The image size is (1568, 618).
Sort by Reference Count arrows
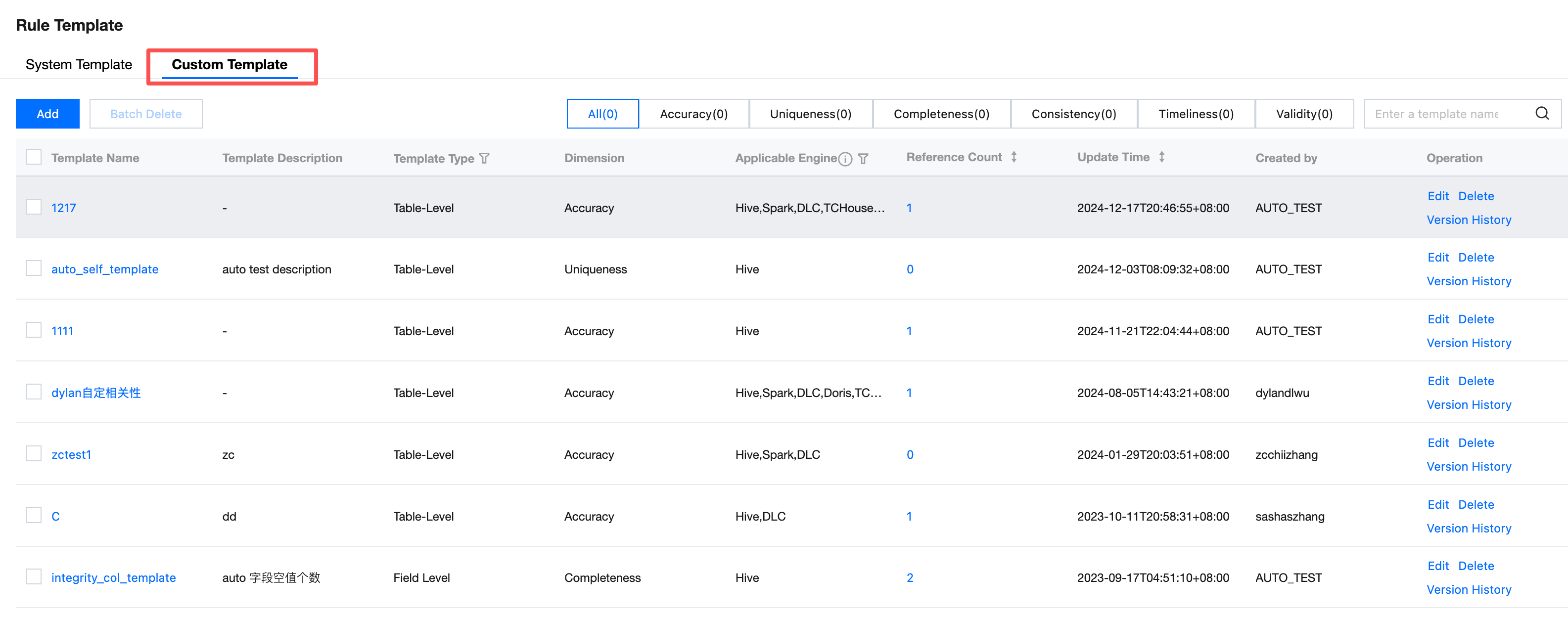[x=1014, y=157]
